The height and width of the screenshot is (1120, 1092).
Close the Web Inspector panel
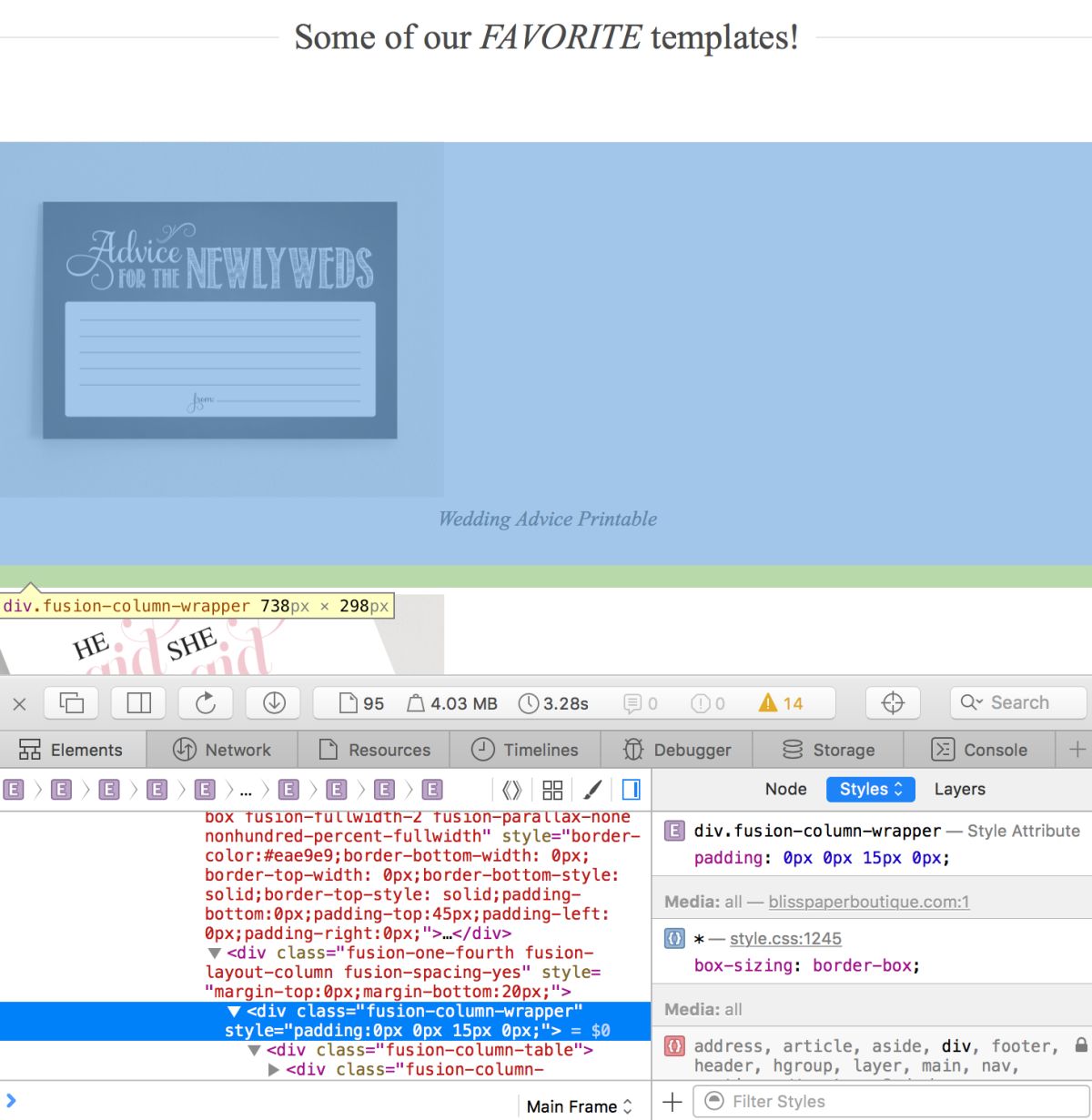20,703
